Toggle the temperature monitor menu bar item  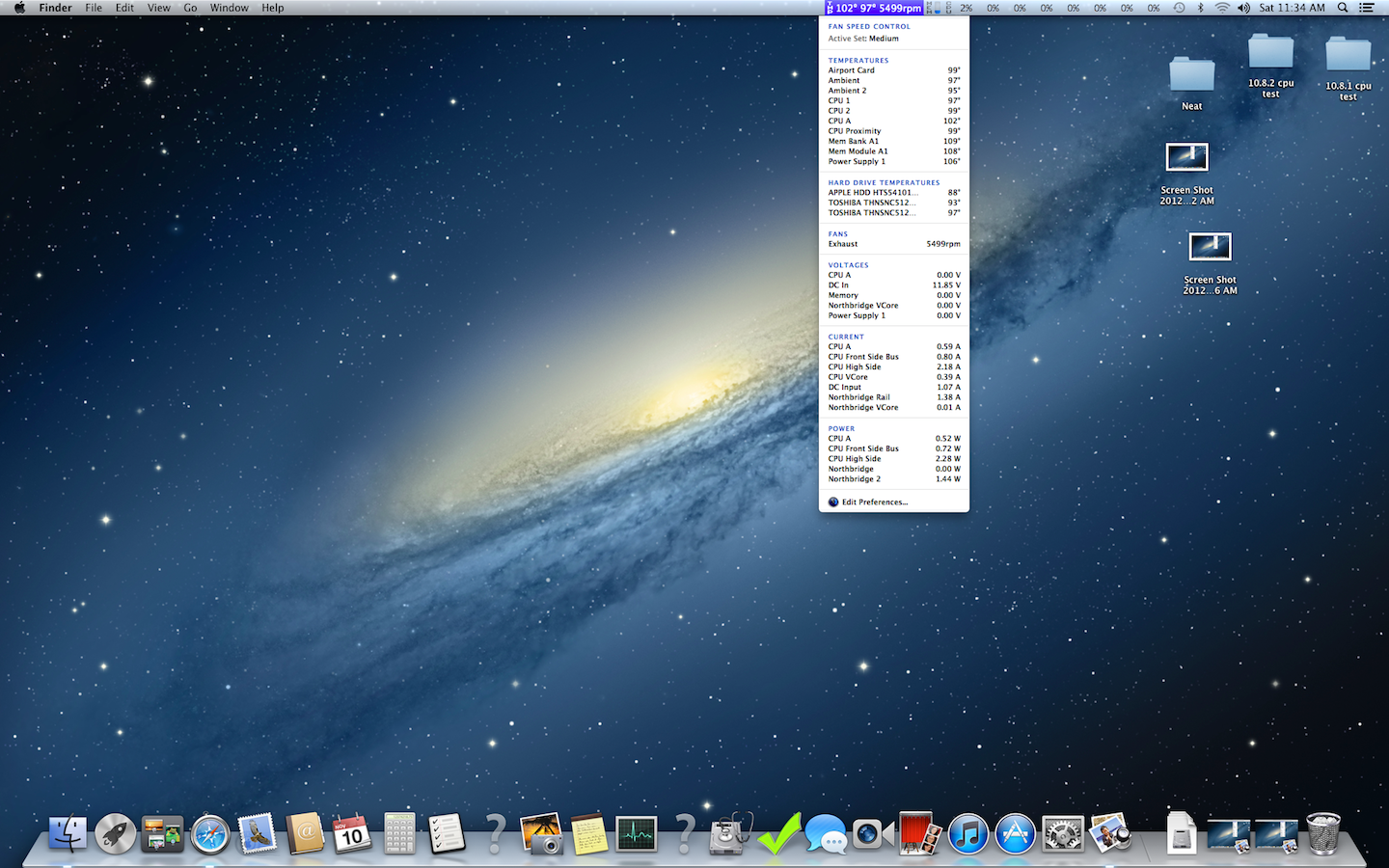click(x=875, y=8)
